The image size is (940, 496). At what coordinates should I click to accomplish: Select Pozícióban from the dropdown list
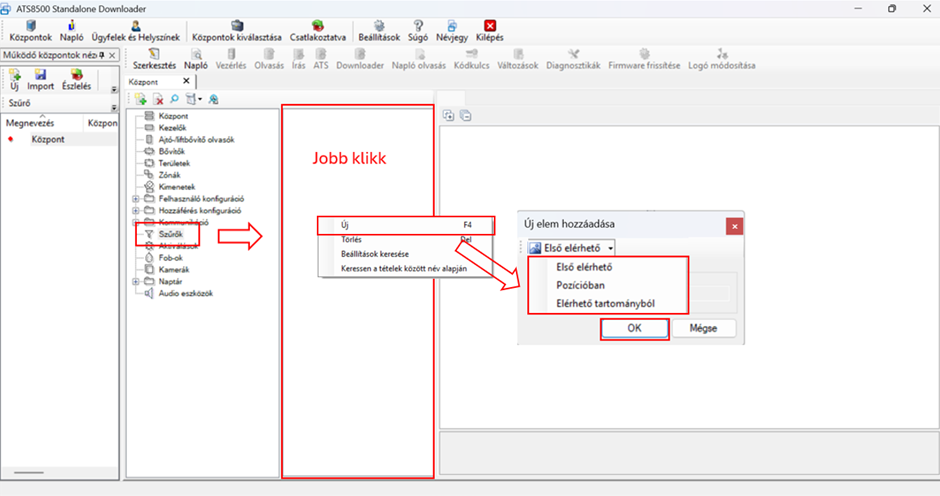point(581,285)
